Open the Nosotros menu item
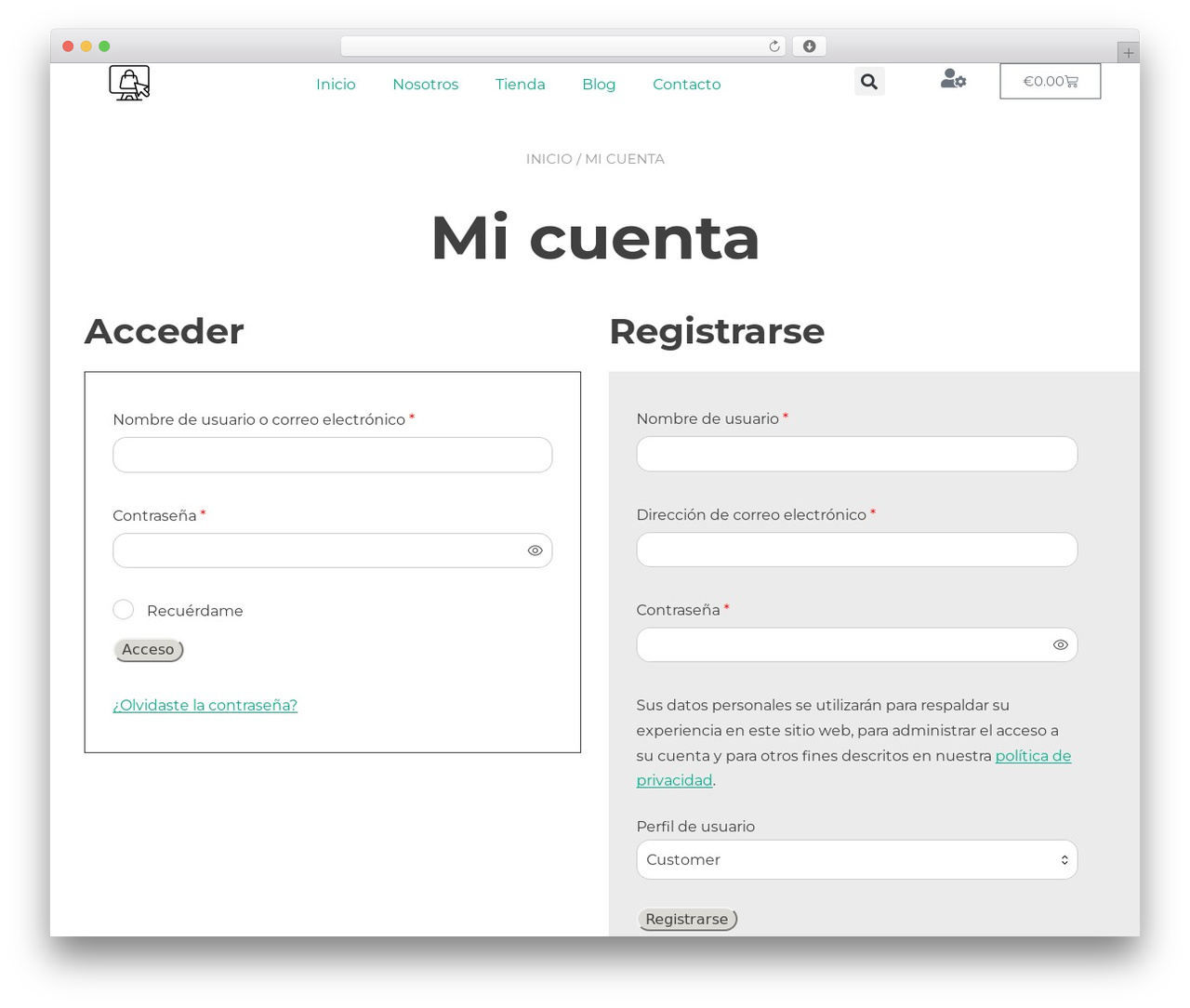The height and width of the screenshot is (1008, 1190). 425,84
